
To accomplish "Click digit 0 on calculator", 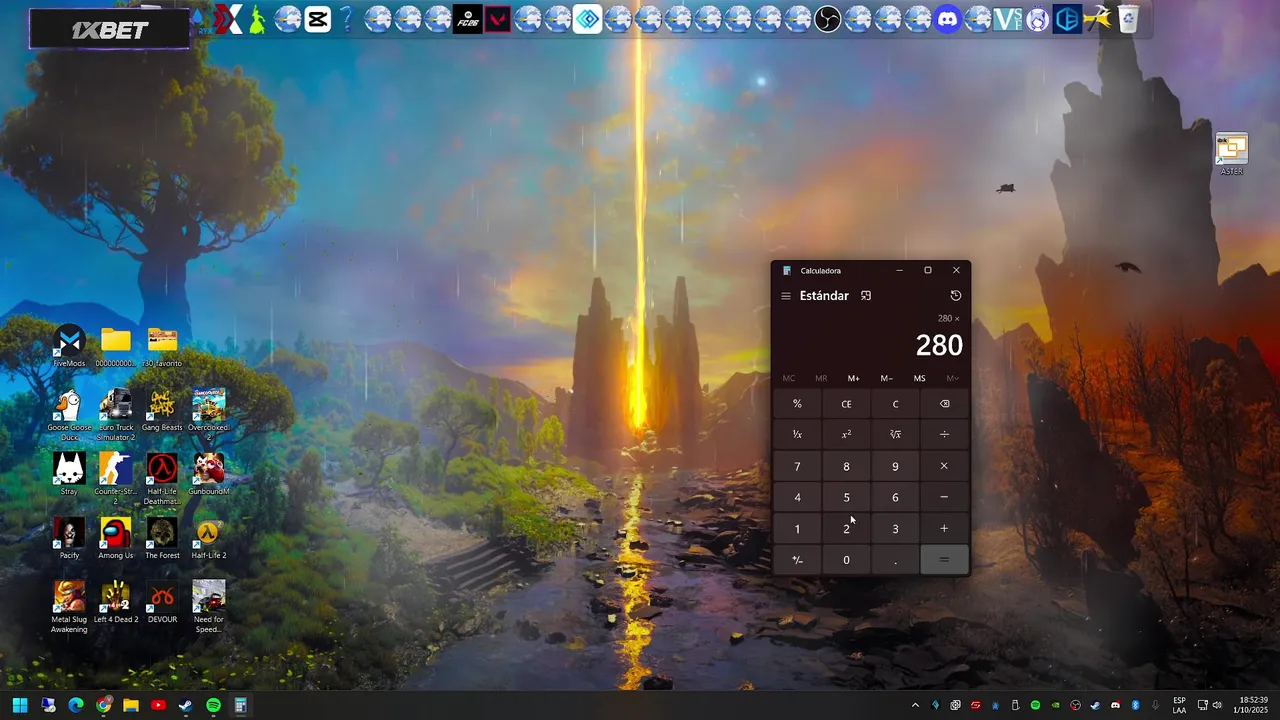I will coord(846,560).
